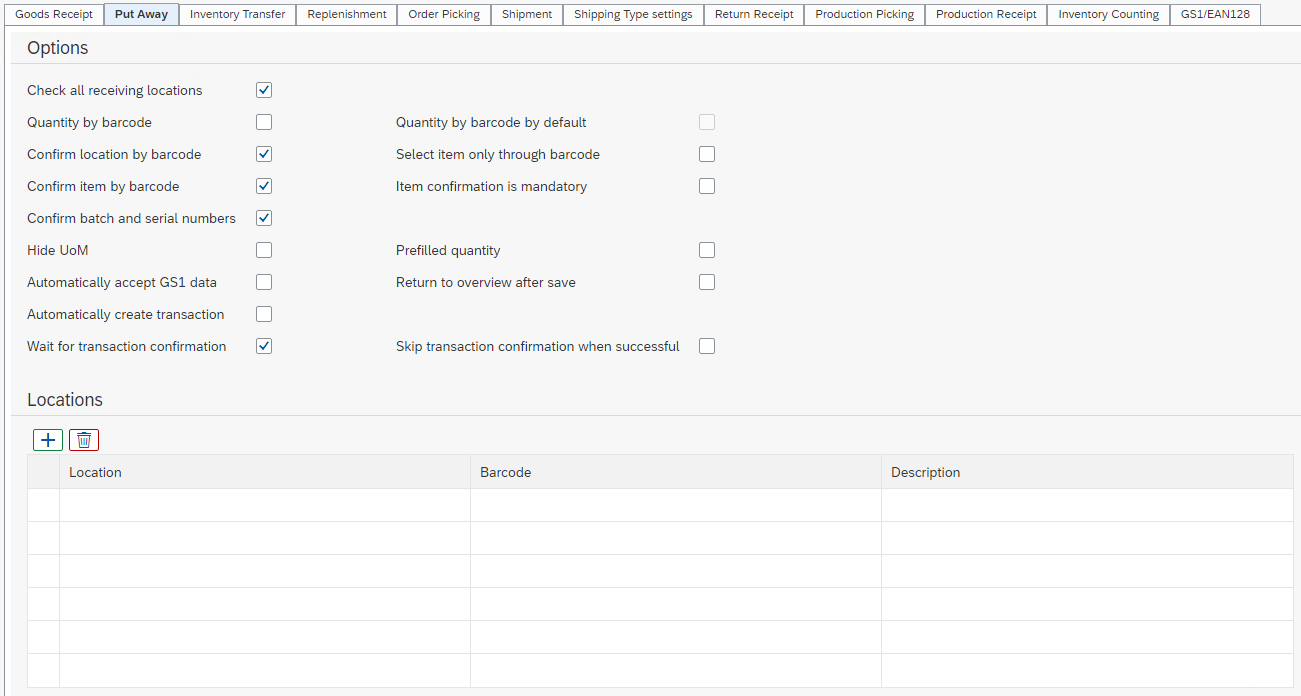Check Prefilled quantity option
Screen dimensions: 1301x696
click(x=707, y=250)
